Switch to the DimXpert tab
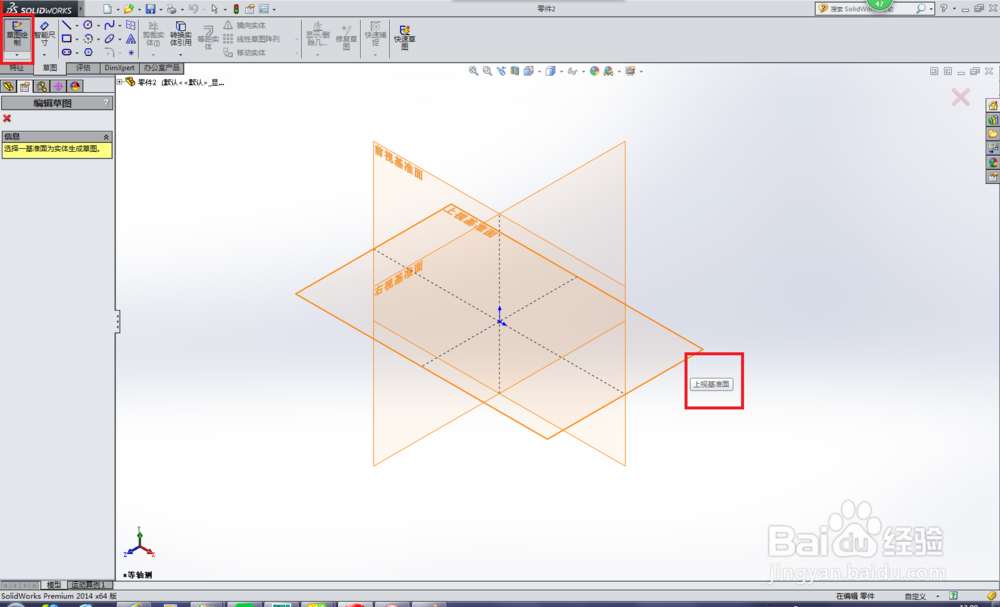The width and height of the screenshot is (1000, 607). click(119, 68)
